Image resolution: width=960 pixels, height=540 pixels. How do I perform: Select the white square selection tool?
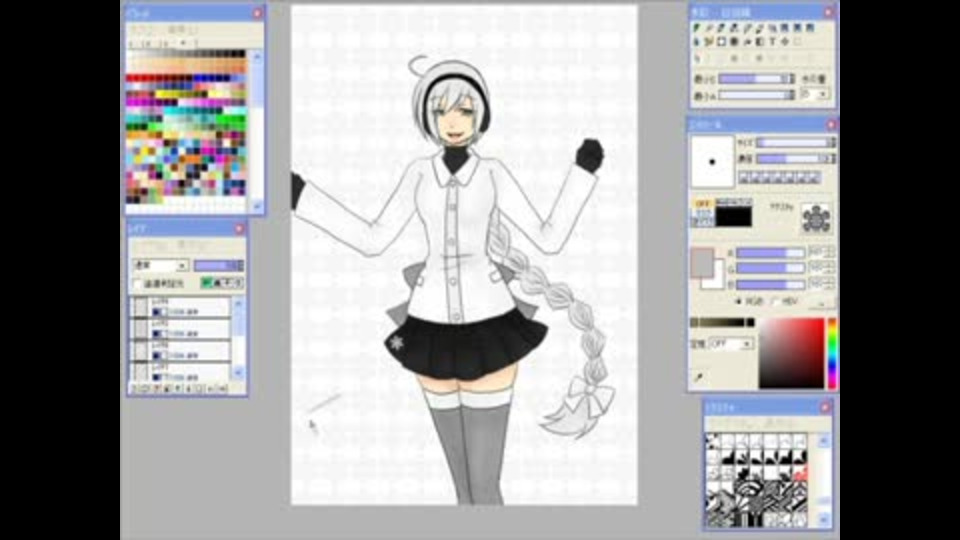721,42
